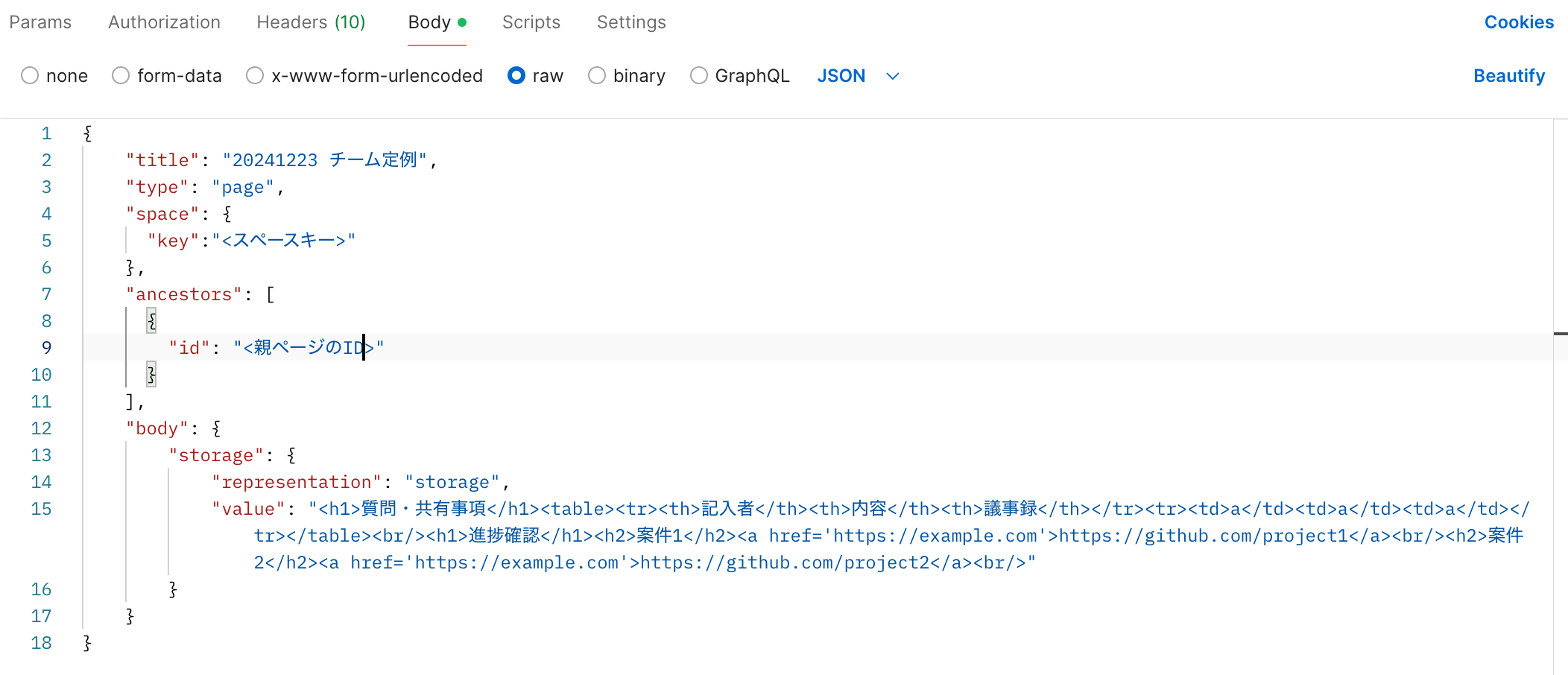Click the green modified-body indicator dot
Image resolution: width=1568 pixels, height=675 pixels.
click(464, 22)
